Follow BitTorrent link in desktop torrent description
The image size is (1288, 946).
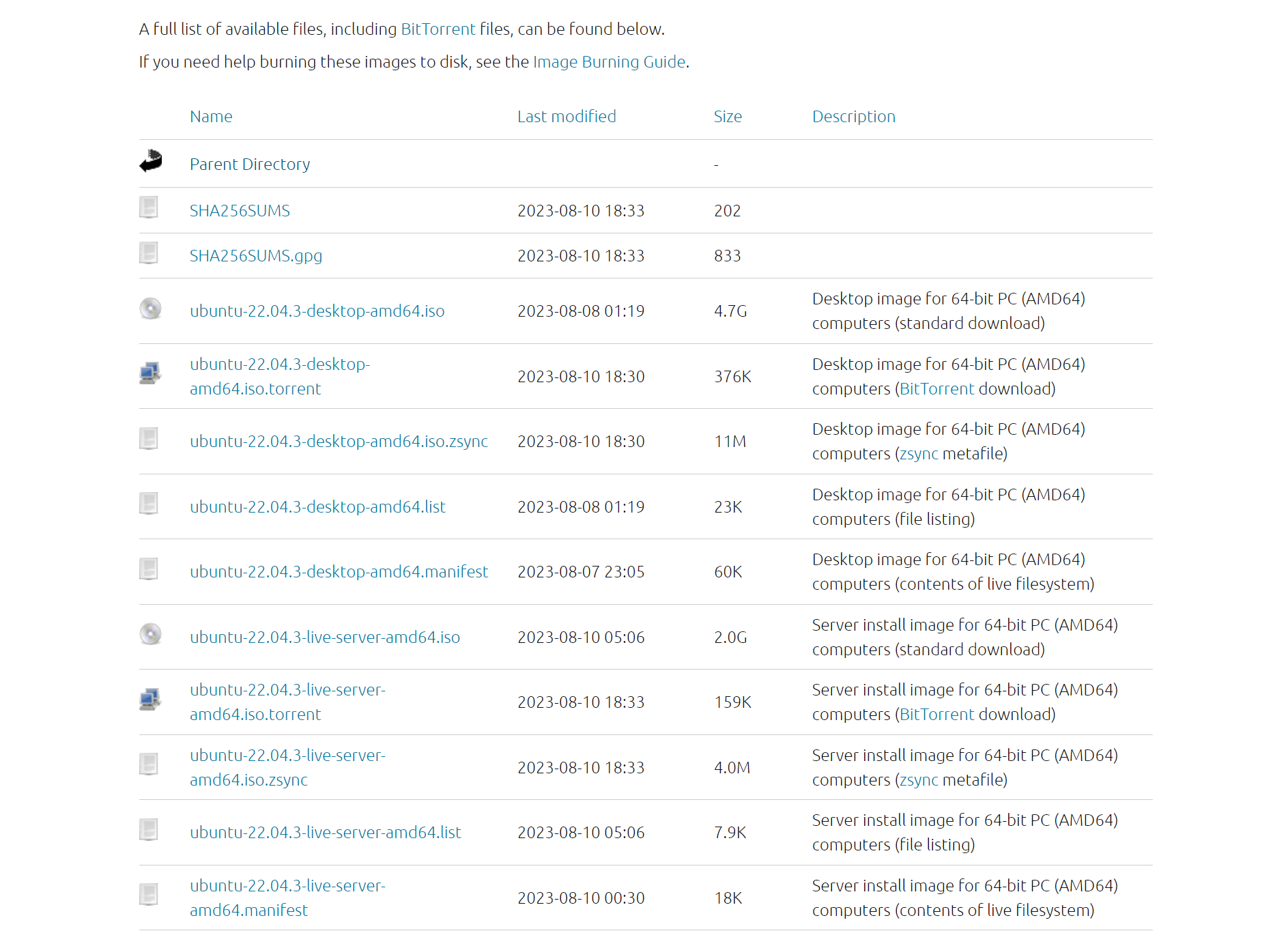point(937,389)
